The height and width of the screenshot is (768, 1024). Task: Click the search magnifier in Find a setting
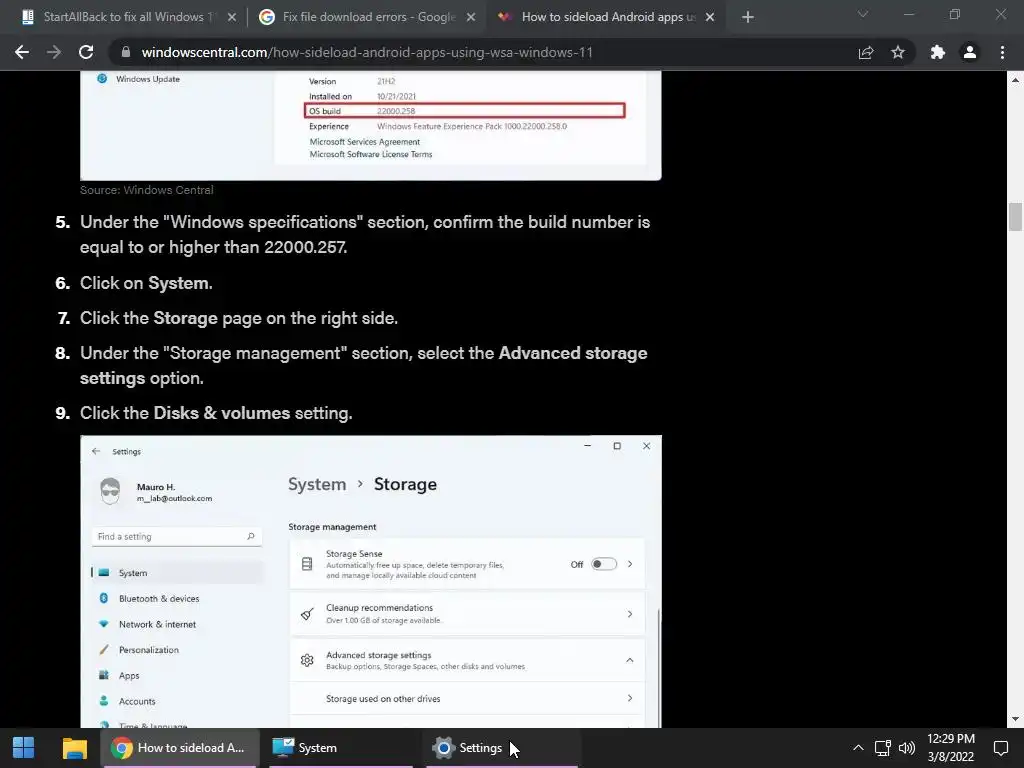251,536
